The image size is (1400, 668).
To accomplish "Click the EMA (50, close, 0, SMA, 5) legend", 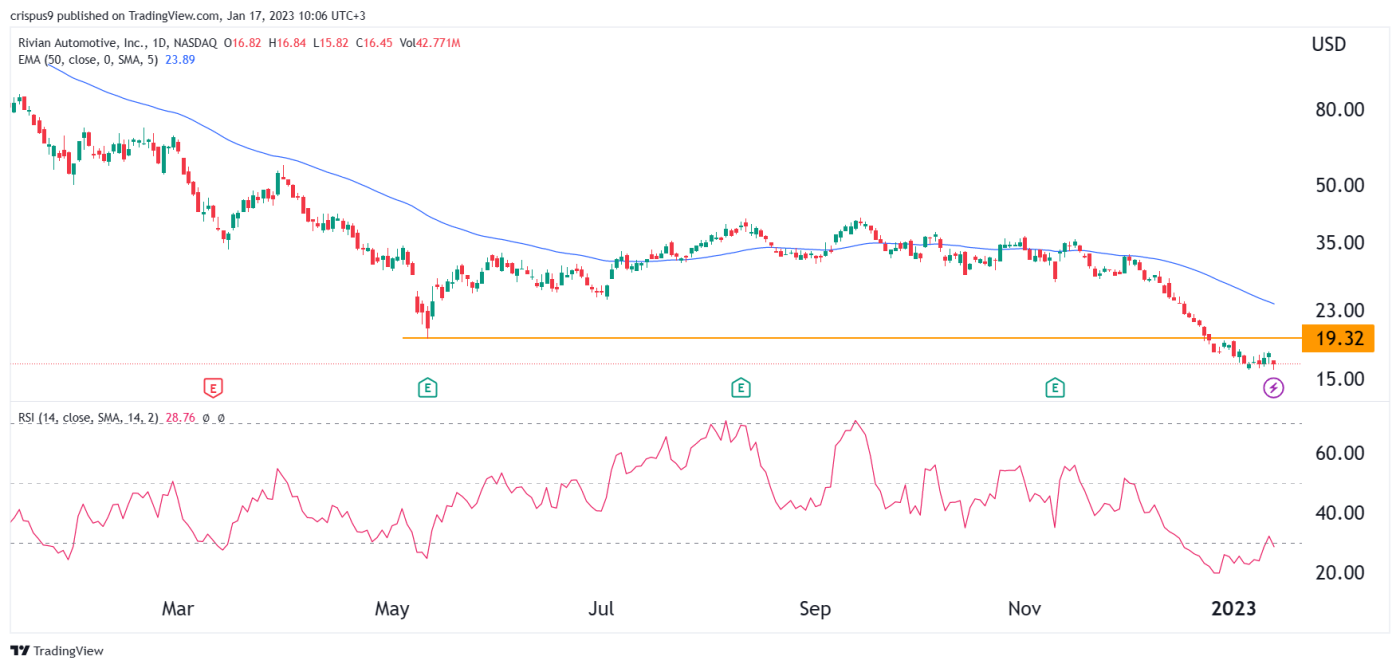I will [86, 59].
